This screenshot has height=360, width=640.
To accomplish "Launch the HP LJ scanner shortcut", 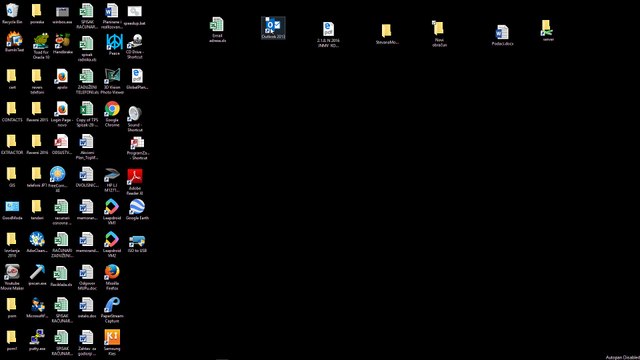I will click(111, 180).
